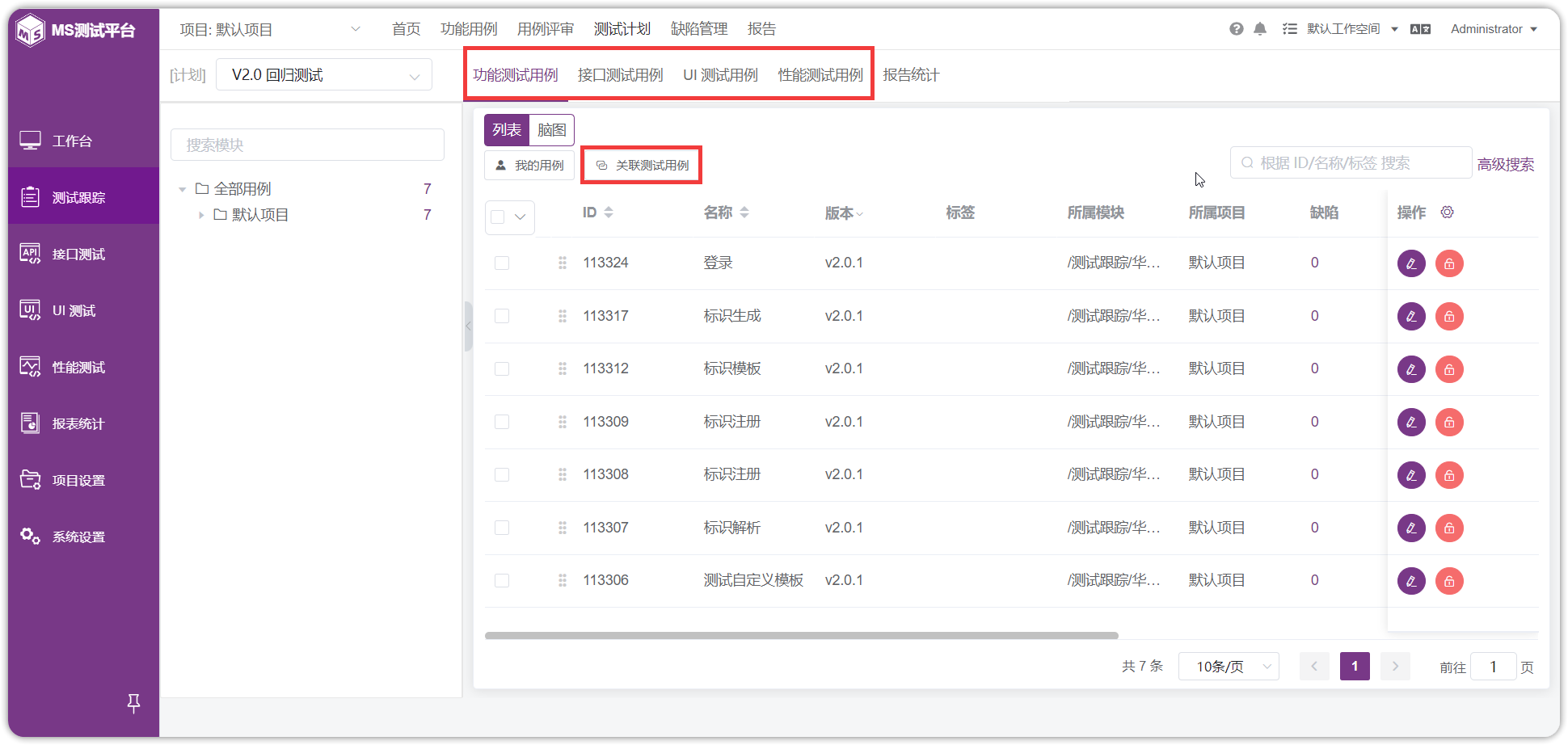Open the 缺陷管理 top menu

(x=699, y=29)
